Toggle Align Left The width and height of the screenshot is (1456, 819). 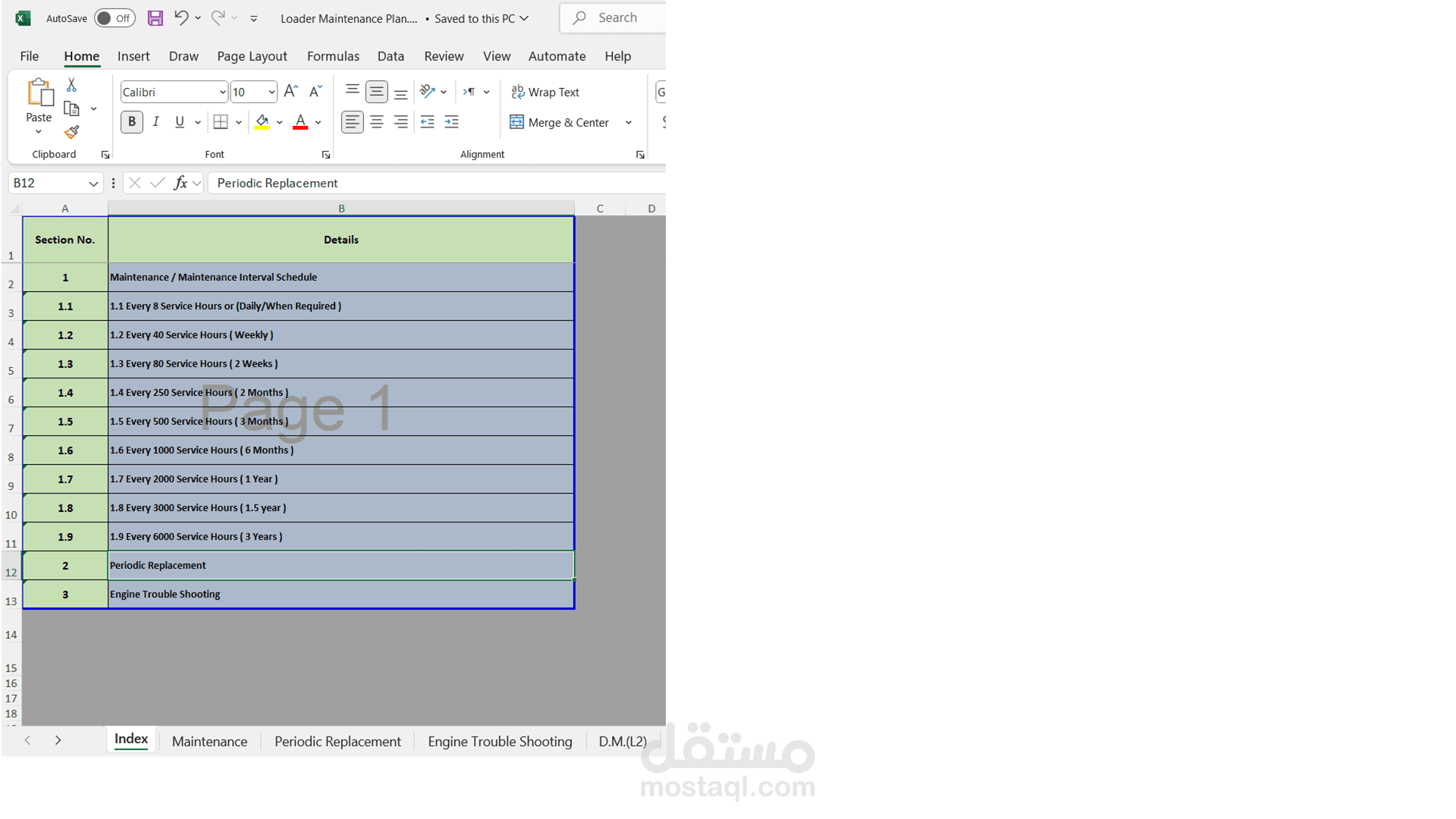pyautogui.click(x=352, y=122)
